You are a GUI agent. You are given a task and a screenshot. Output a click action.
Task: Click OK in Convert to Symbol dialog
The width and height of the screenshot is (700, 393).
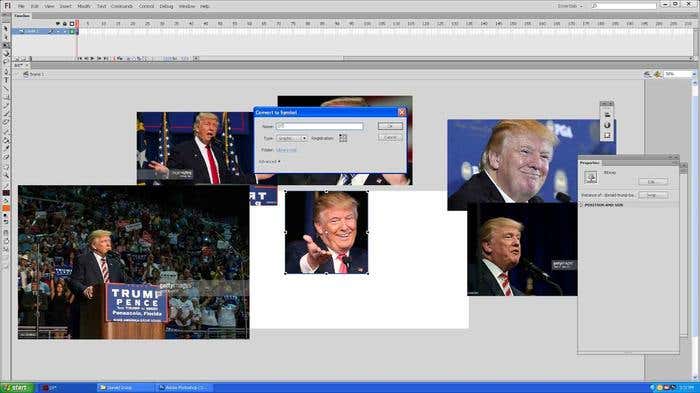tap(390, 126)
